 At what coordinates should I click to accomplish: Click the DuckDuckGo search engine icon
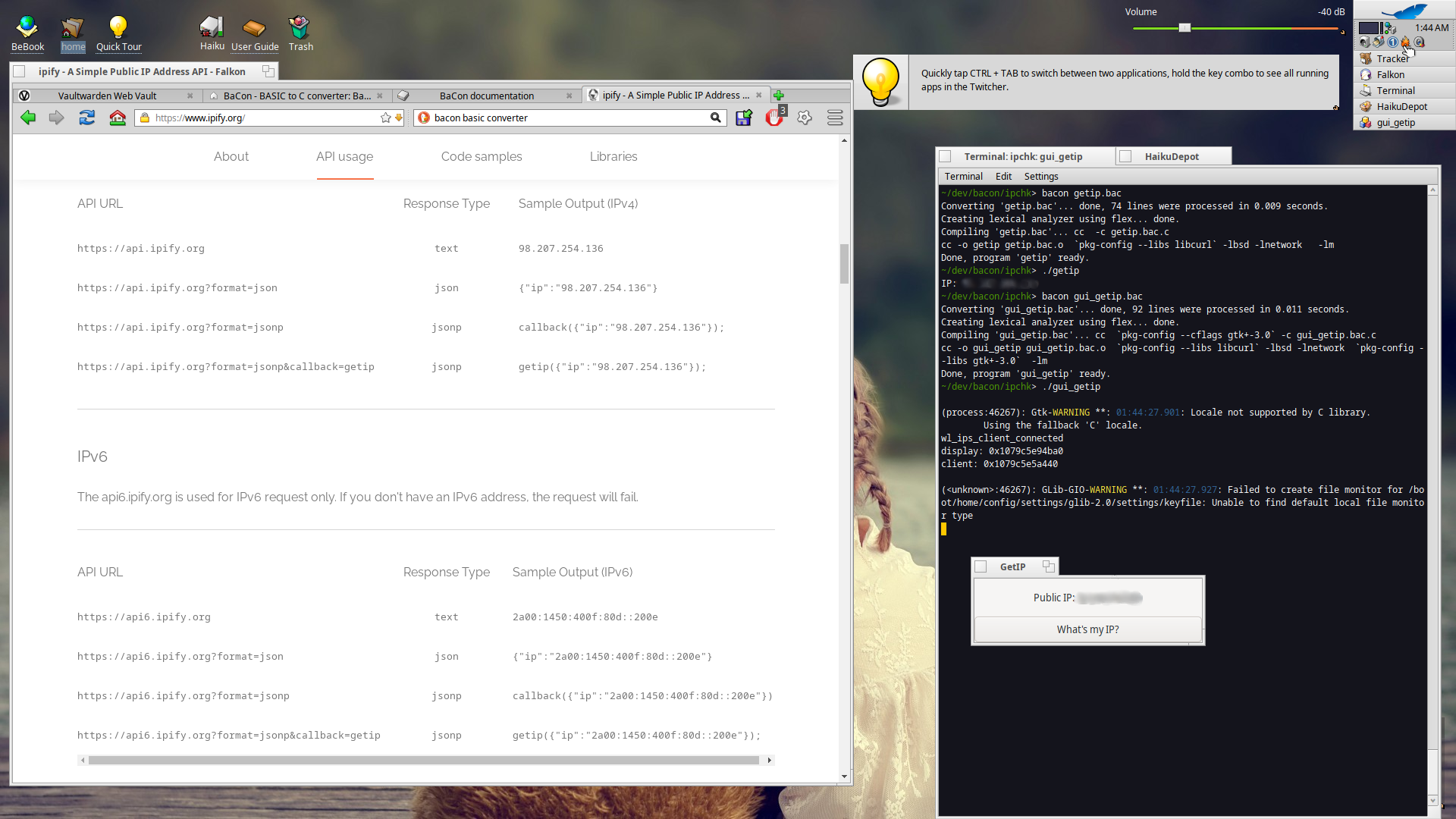[424, 118]
